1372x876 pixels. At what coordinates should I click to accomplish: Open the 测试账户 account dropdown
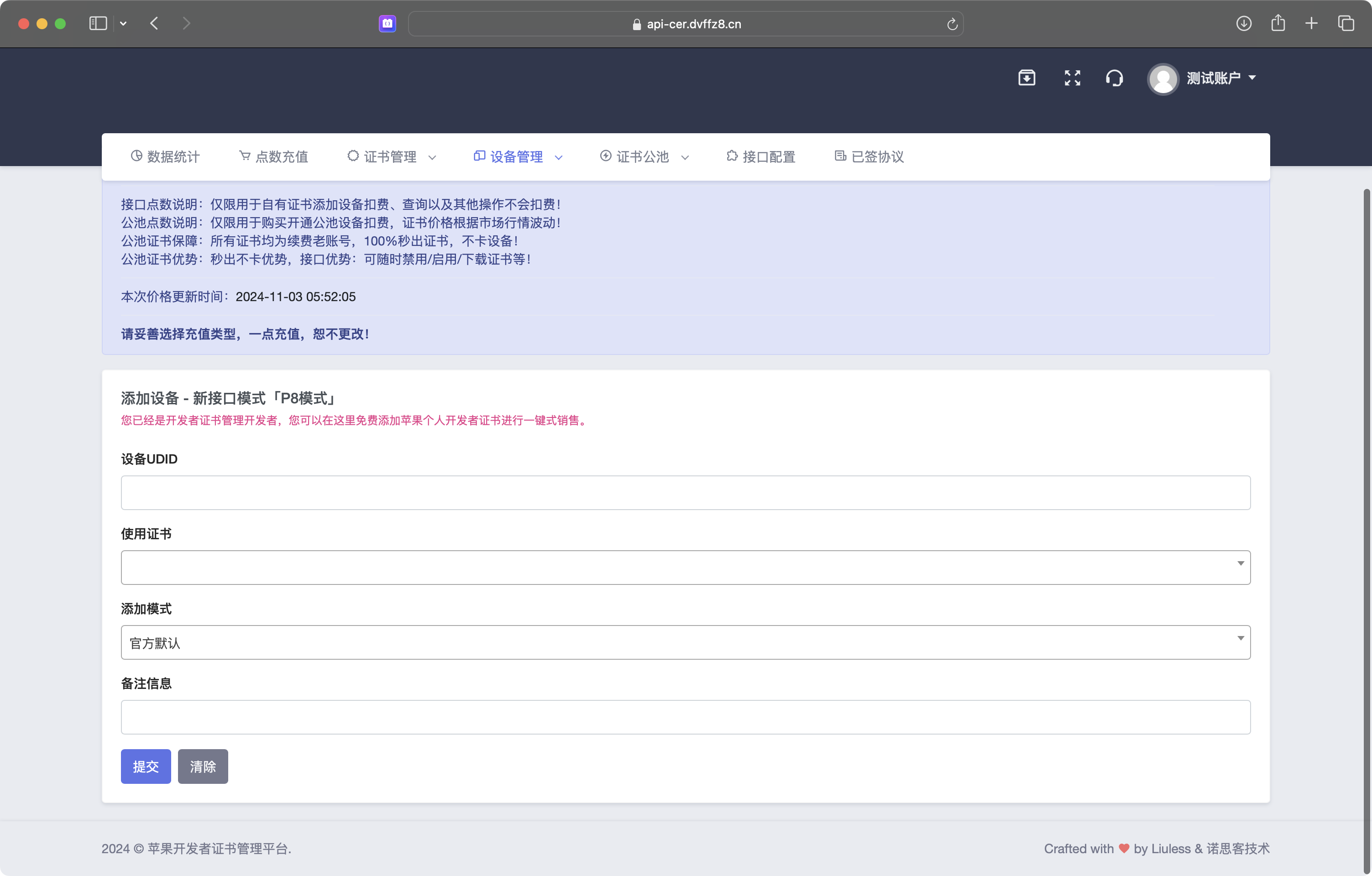(1221, 78)
